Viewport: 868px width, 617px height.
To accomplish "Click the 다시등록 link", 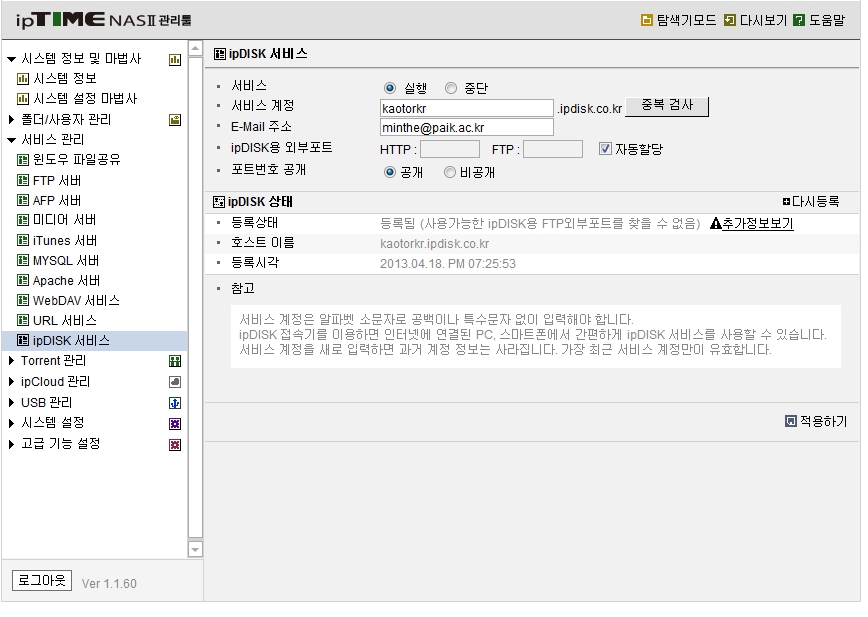I will [811, 201].
